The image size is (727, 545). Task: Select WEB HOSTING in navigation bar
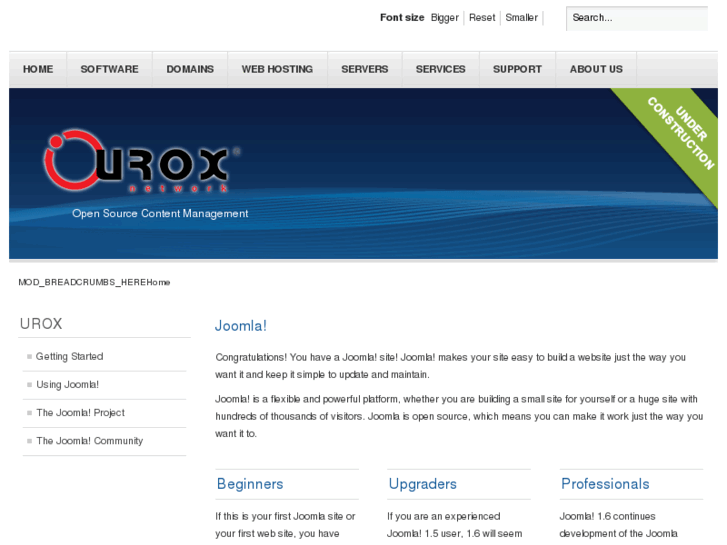coord(277,69)
